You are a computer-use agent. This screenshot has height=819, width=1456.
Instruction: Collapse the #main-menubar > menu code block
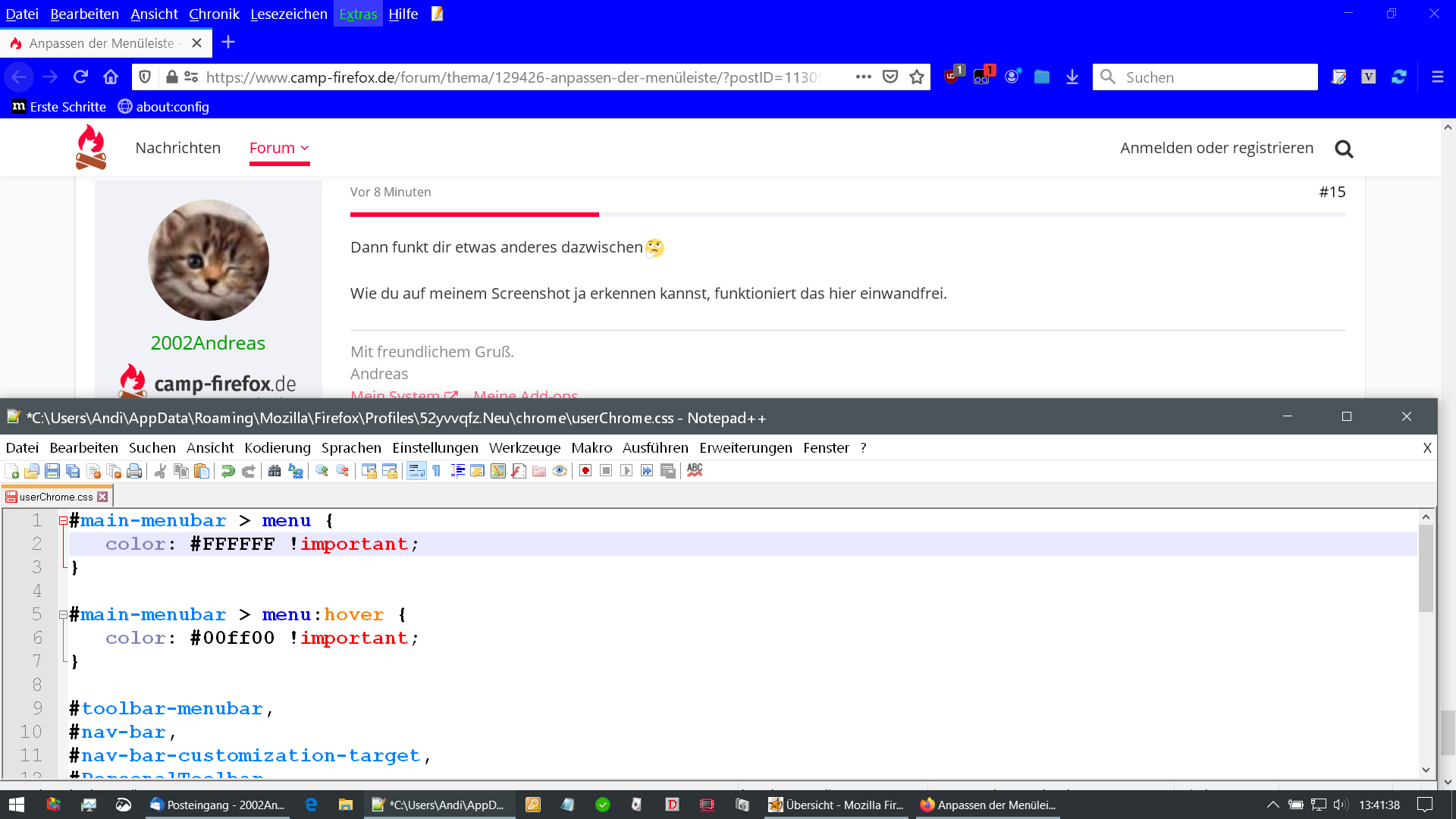[63, 521]
